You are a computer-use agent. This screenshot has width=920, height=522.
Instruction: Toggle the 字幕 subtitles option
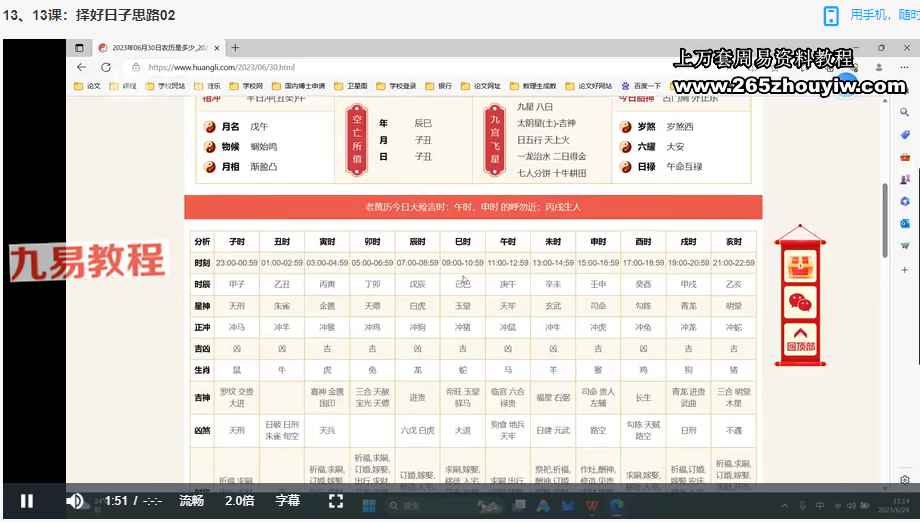point(287,501)
